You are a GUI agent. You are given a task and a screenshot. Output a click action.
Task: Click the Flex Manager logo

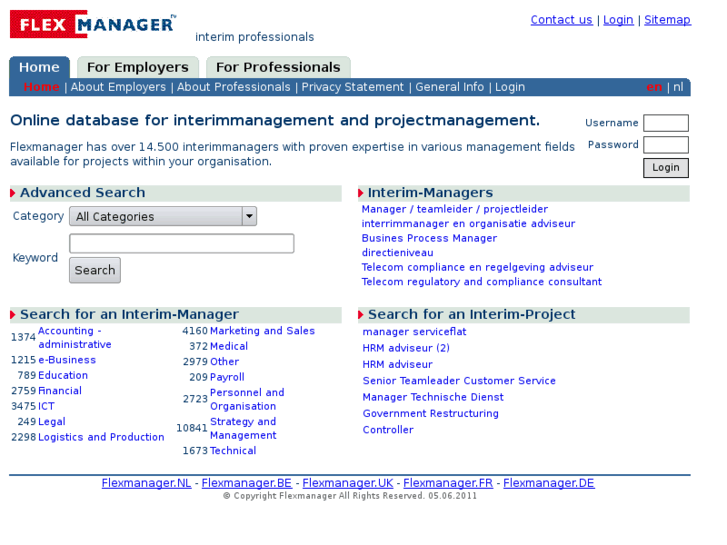click(93, 24)
